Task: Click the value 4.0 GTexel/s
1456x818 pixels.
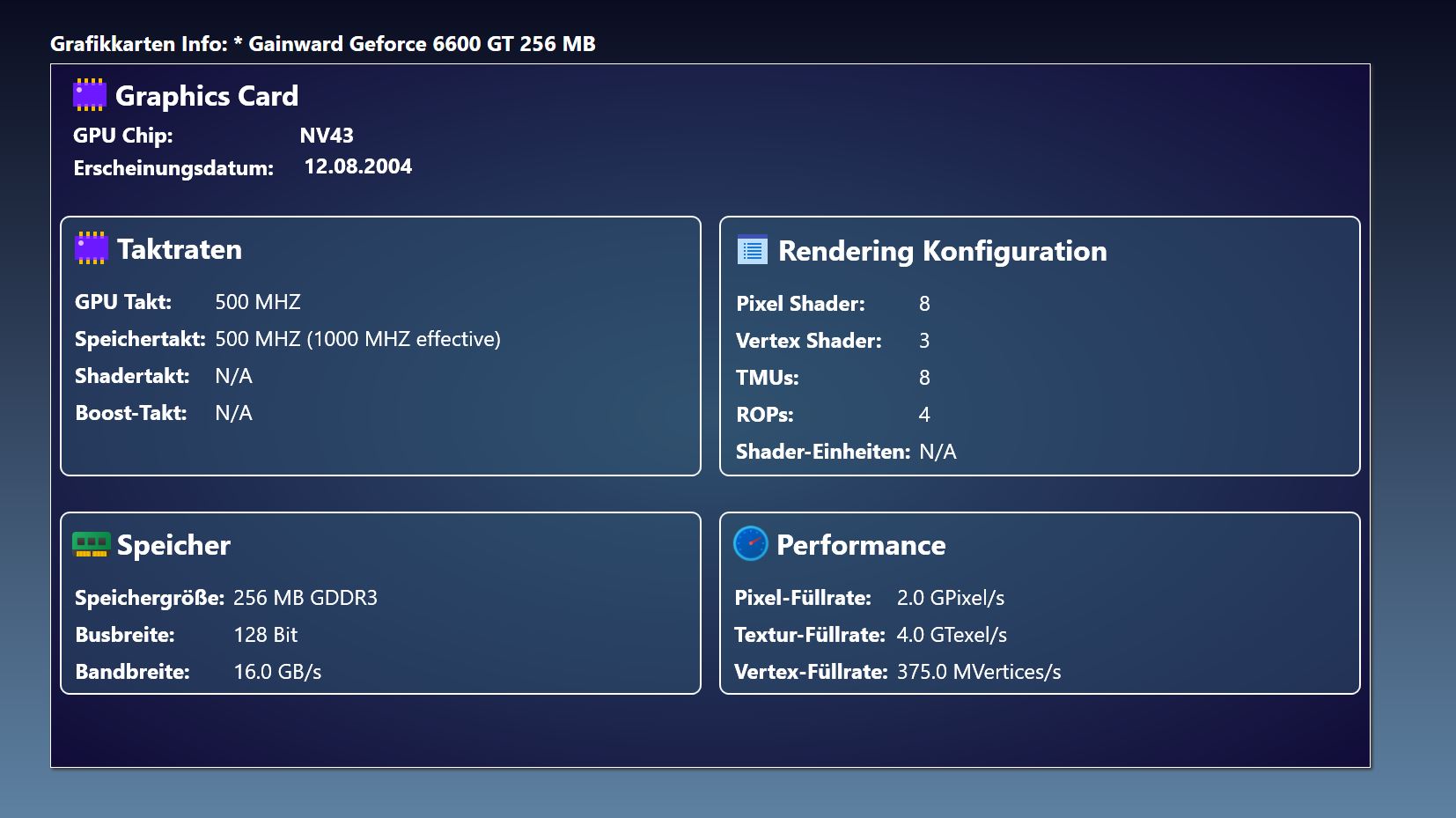Action: coord(952,635)
